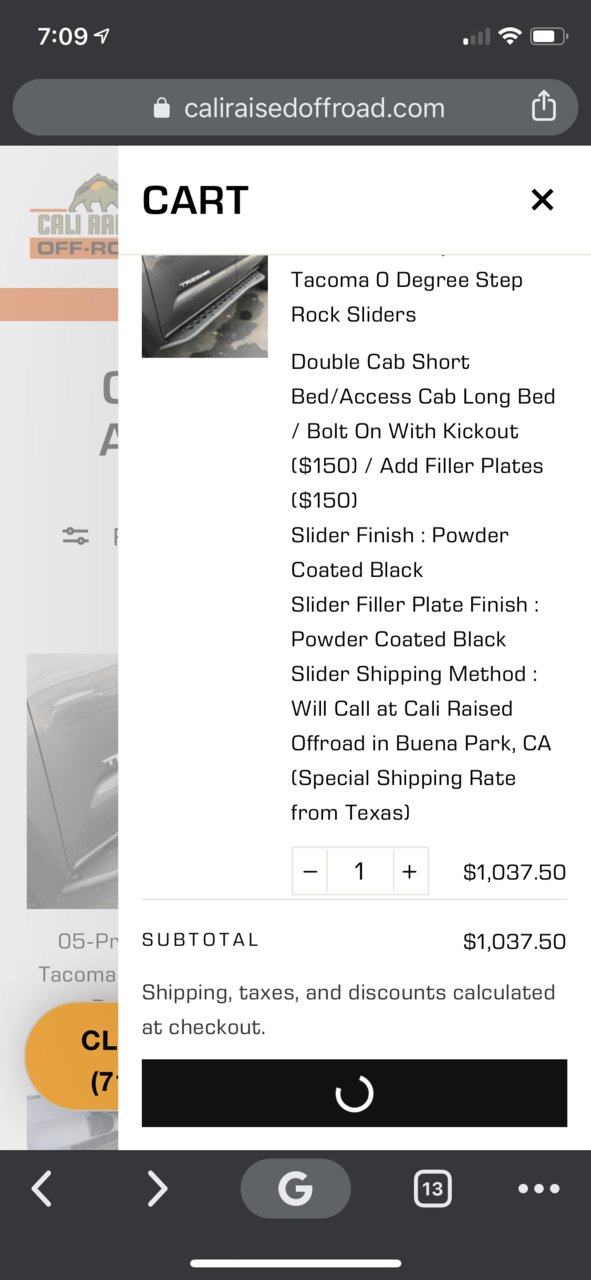
Task: Tap the browser back arrow
Action: 41,1189
